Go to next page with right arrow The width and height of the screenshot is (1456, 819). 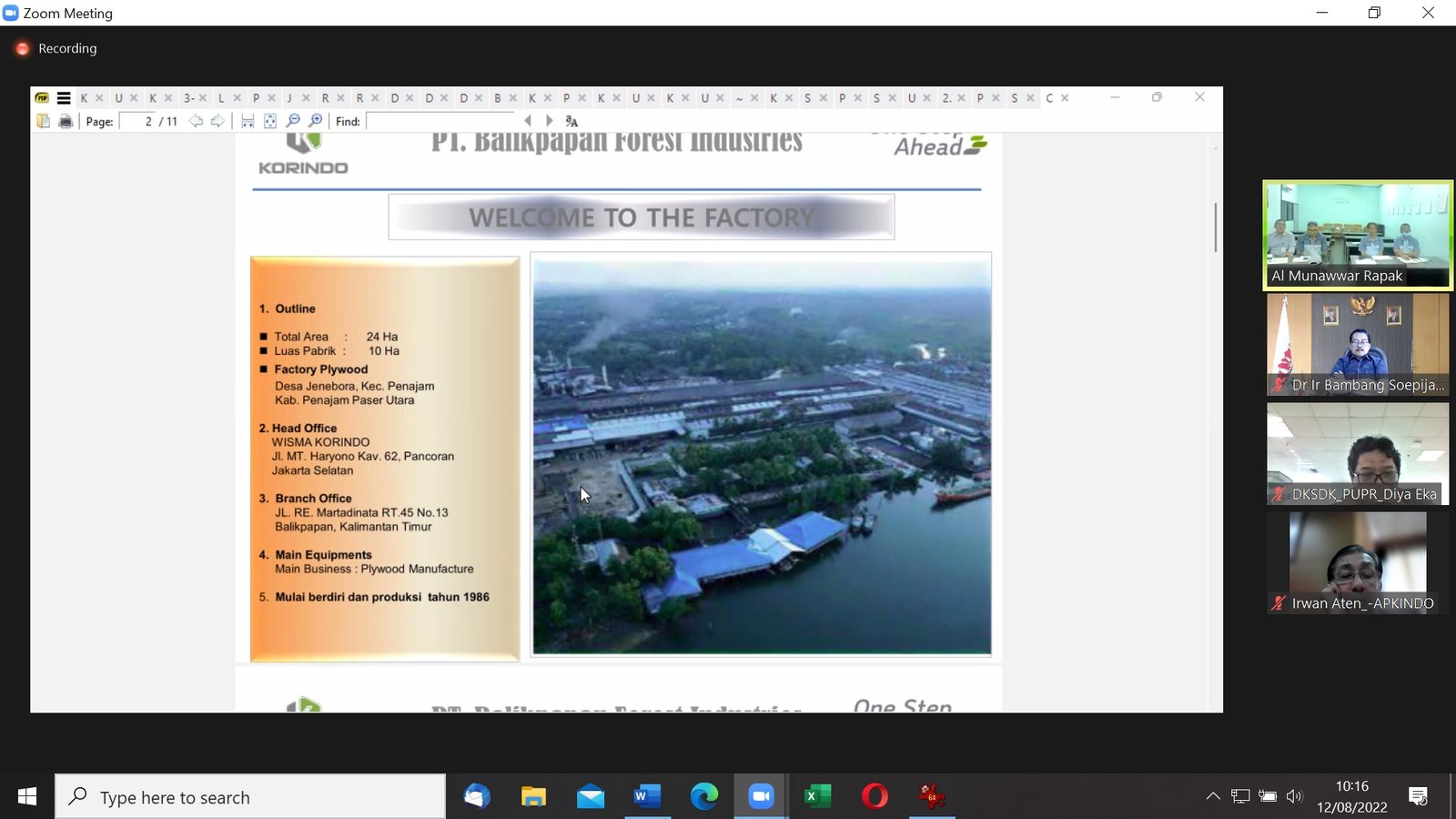click(x=217, y=121)
